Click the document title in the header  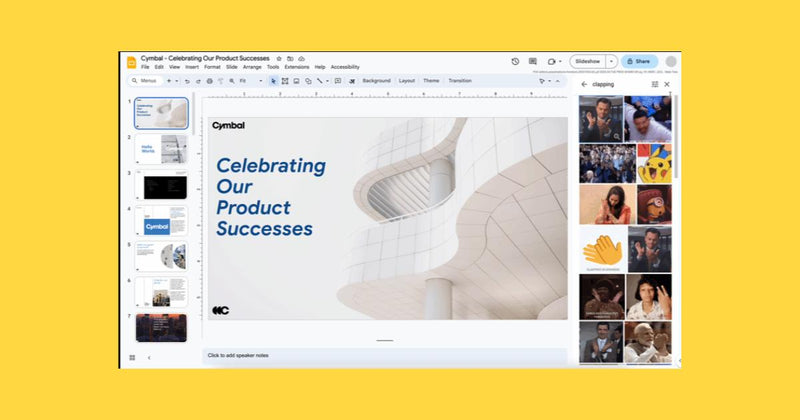point(205,58)
